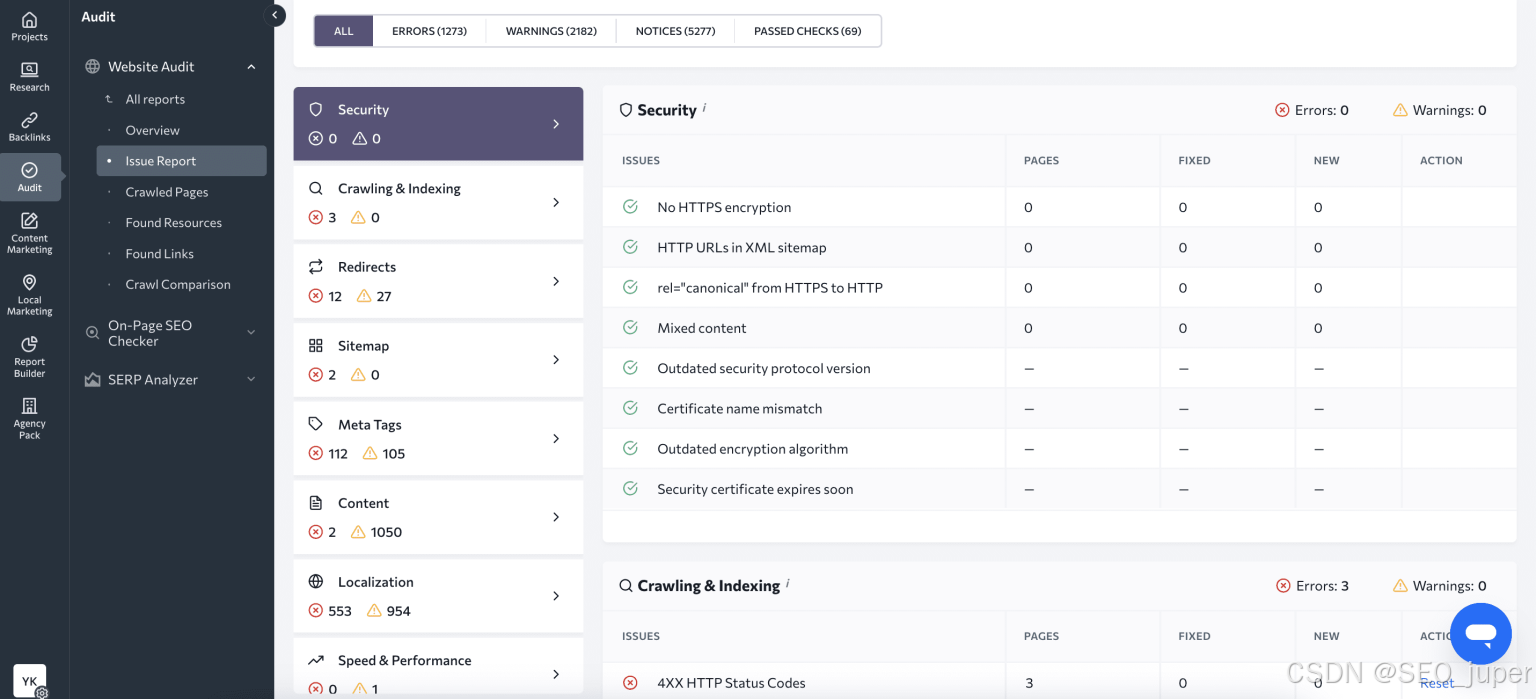The image size is (1536, 699).
Task: Click the red error icon for 4XX HTTP Status Codes
Action: (630, 683)
